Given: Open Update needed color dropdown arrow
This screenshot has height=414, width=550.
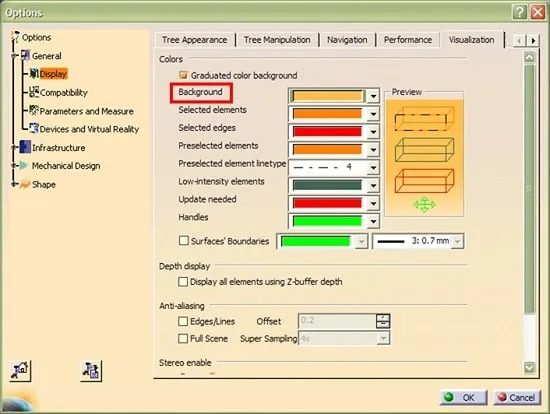Looking at the screenshot, I should click(373, 203).
